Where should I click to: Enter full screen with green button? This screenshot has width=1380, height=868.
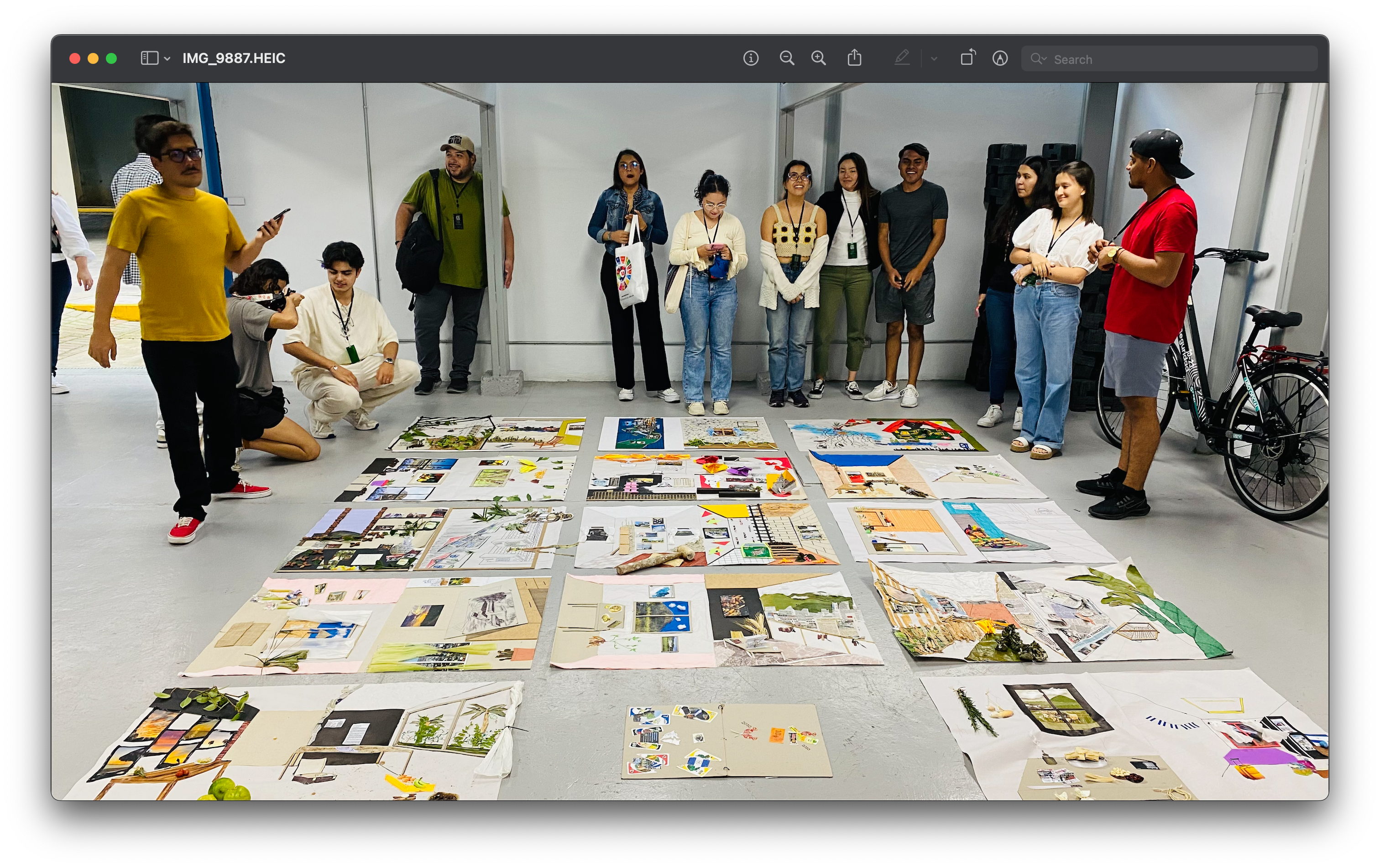click(112, 58)
